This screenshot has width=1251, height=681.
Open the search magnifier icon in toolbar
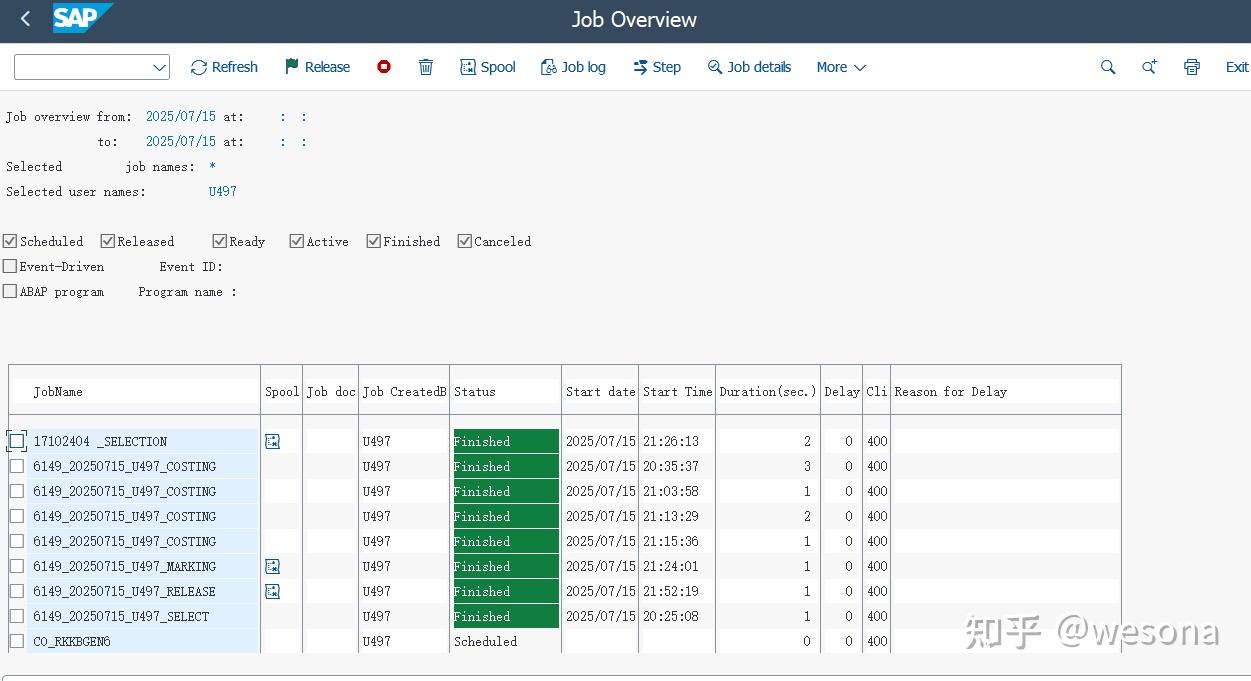tap(1108, 67)
